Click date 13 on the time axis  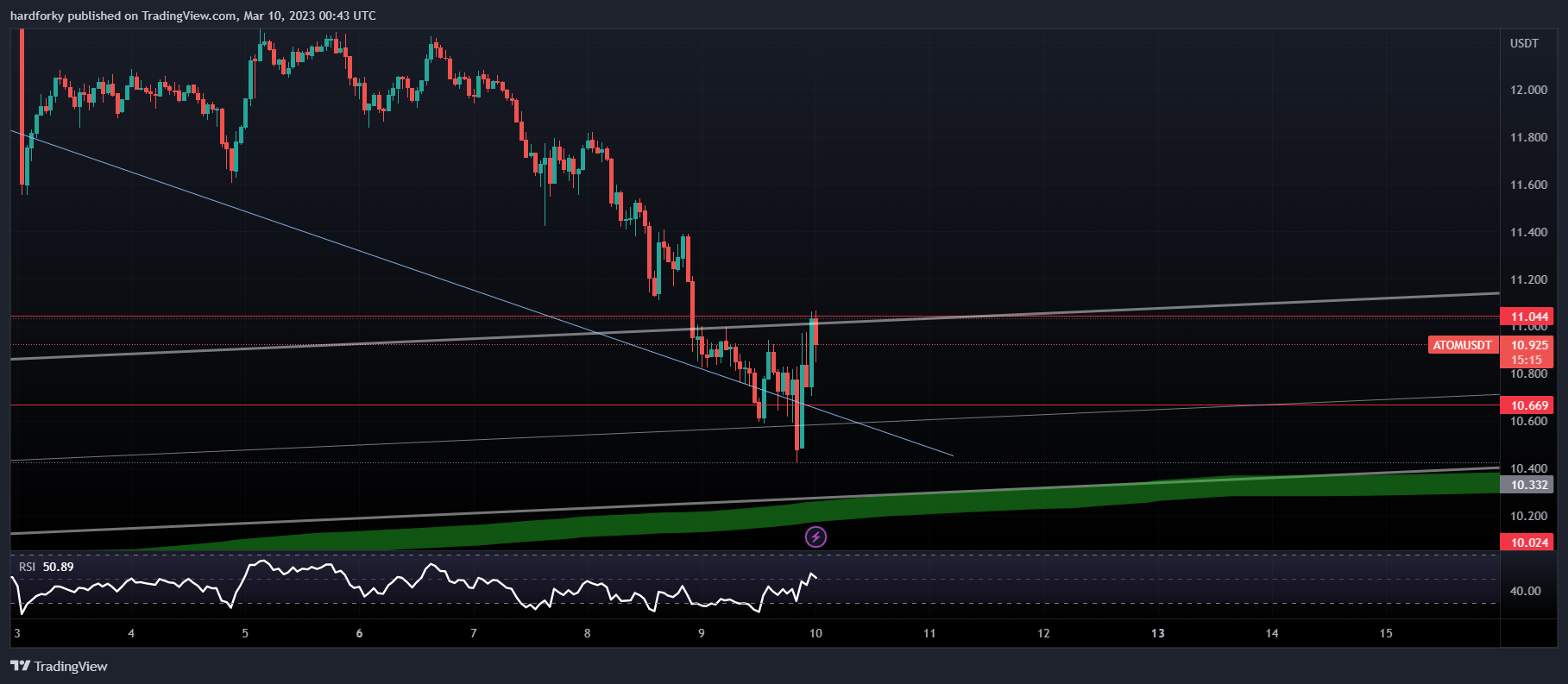click(x=1157, y=633)
